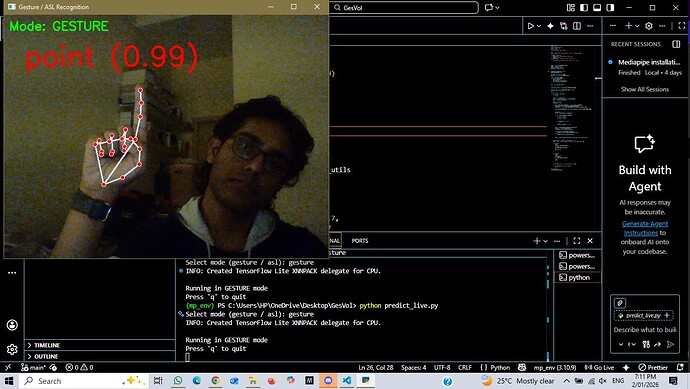Open notifications bell in status bar

coord(680,367)
